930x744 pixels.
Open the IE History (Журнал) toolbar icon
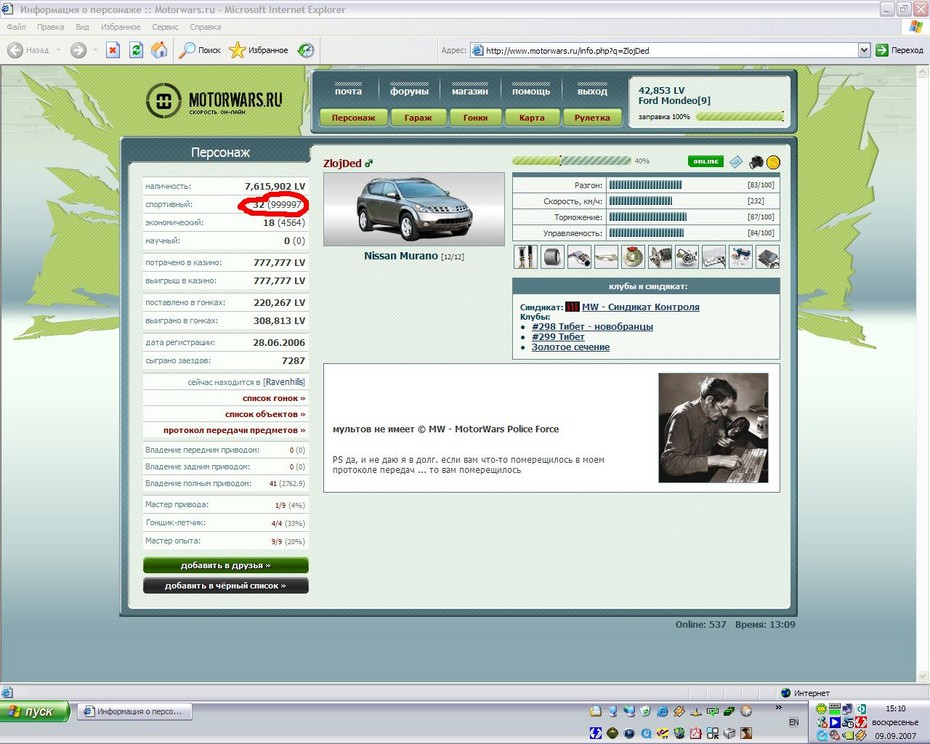pyautogui.click(x=306, y=50)
